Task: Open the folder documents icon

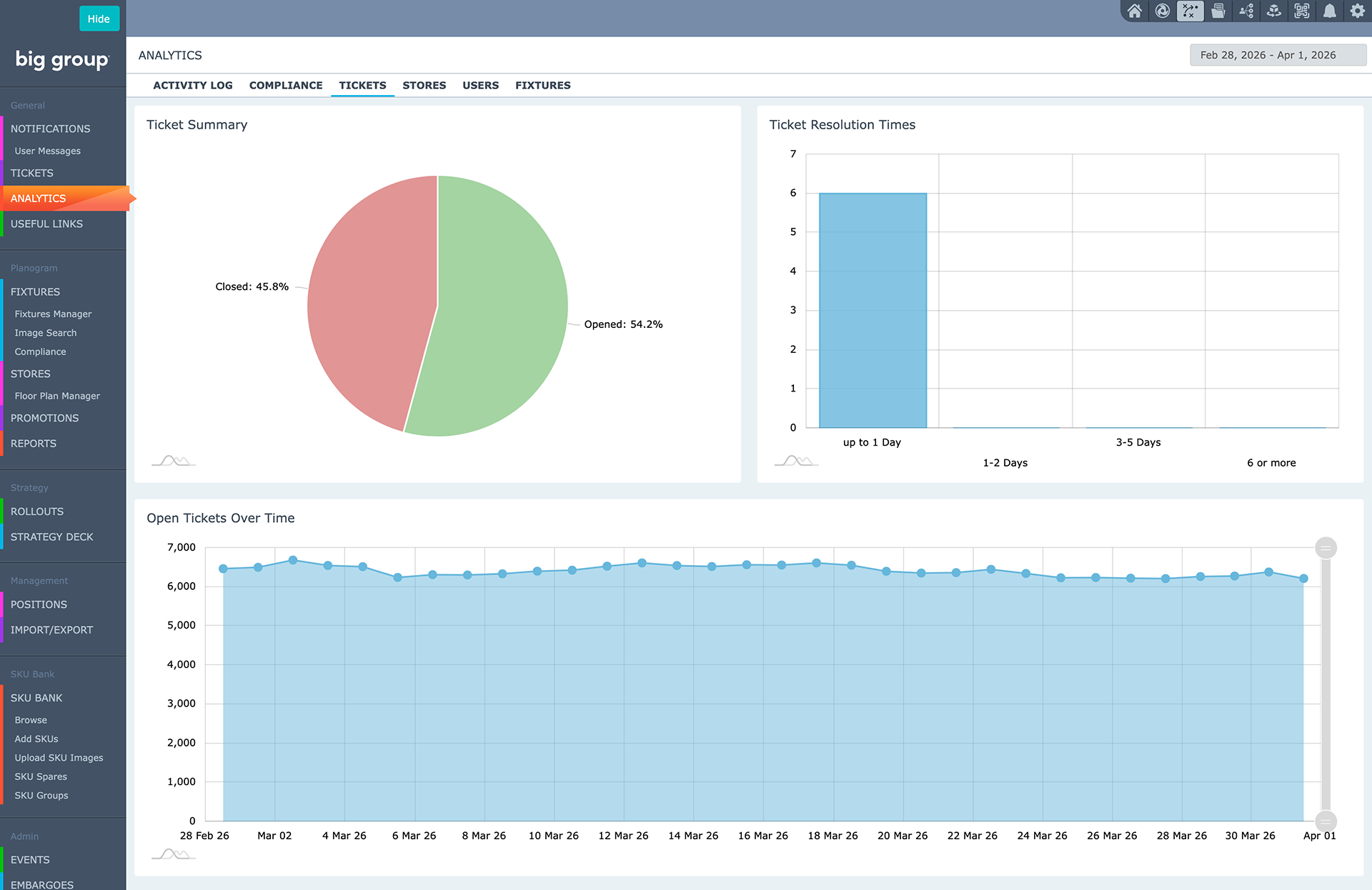Action: [x=1218, y=11]
